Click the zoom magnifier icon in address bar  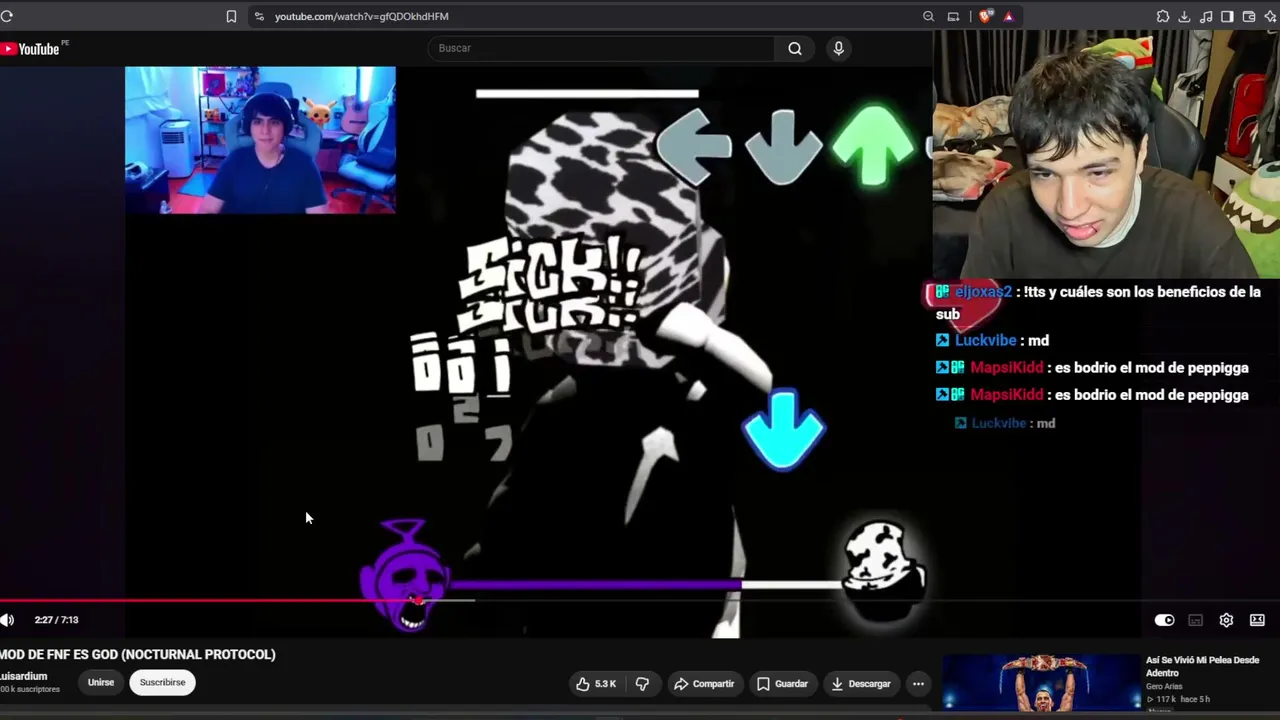928,16
